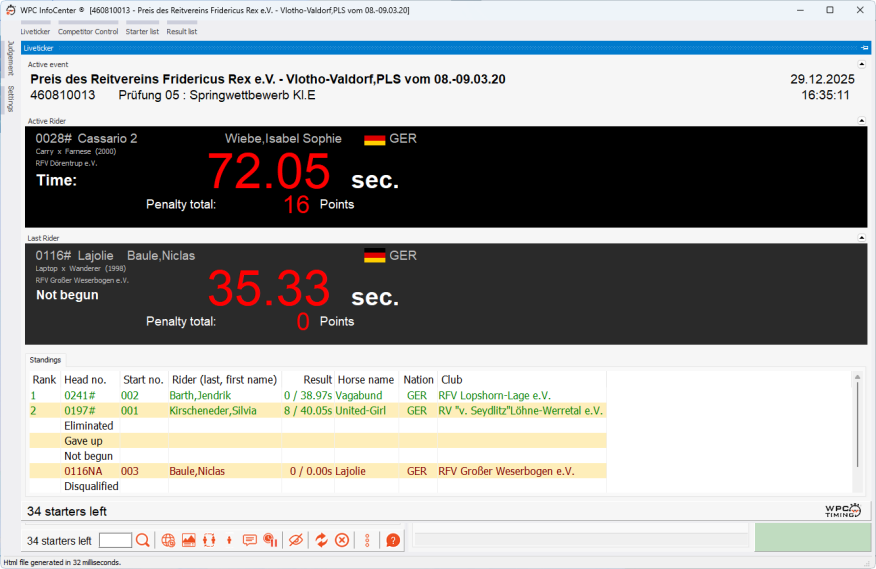Open the three-dots more options menu

[x=368, y=540]
